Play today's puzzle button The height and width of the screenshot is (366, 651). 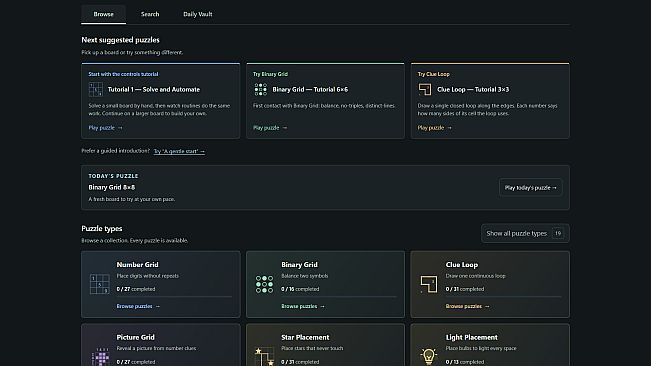(531, 188)
